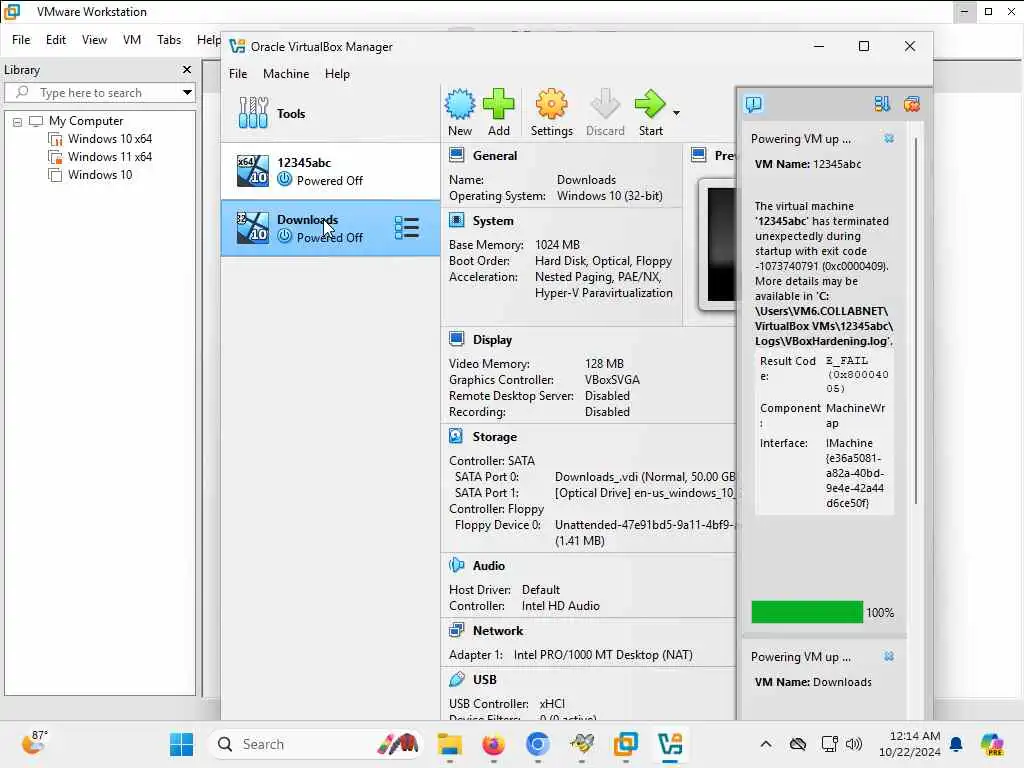Dismiss the Downloads Powering VM up notification
Screen dimensions: 1024x768
pyautogui.click(x=889, y=656)
